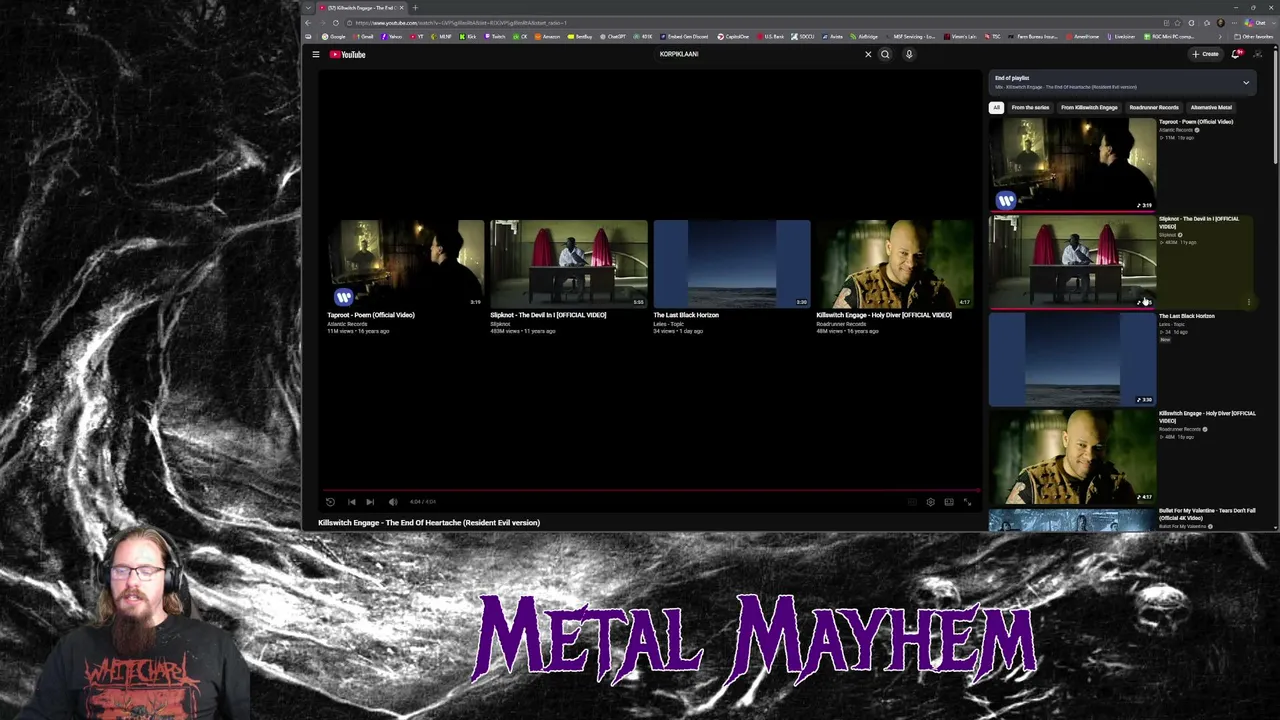
Task: Play end-screen suggestion Slipknot - The Devil In I
Action: point(568,264)
